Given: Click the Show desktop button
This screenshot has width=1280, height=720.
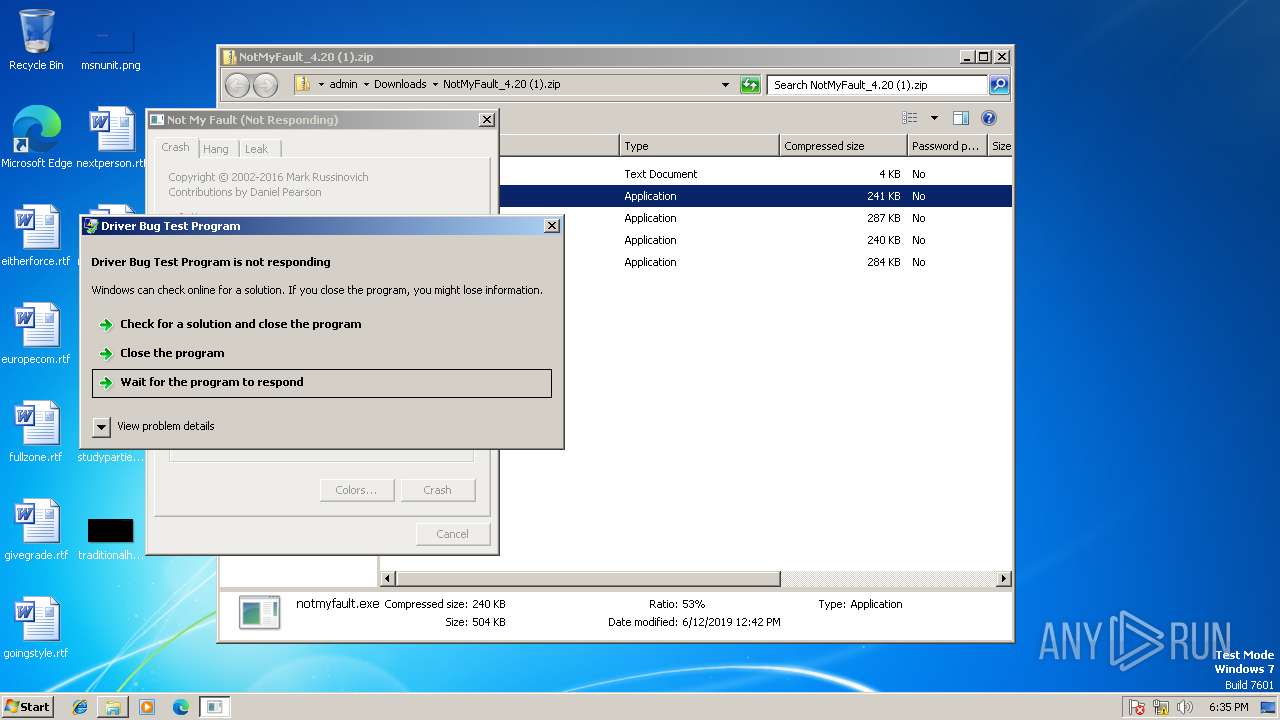Looking at the screenshot, I should coord(1270,707).
